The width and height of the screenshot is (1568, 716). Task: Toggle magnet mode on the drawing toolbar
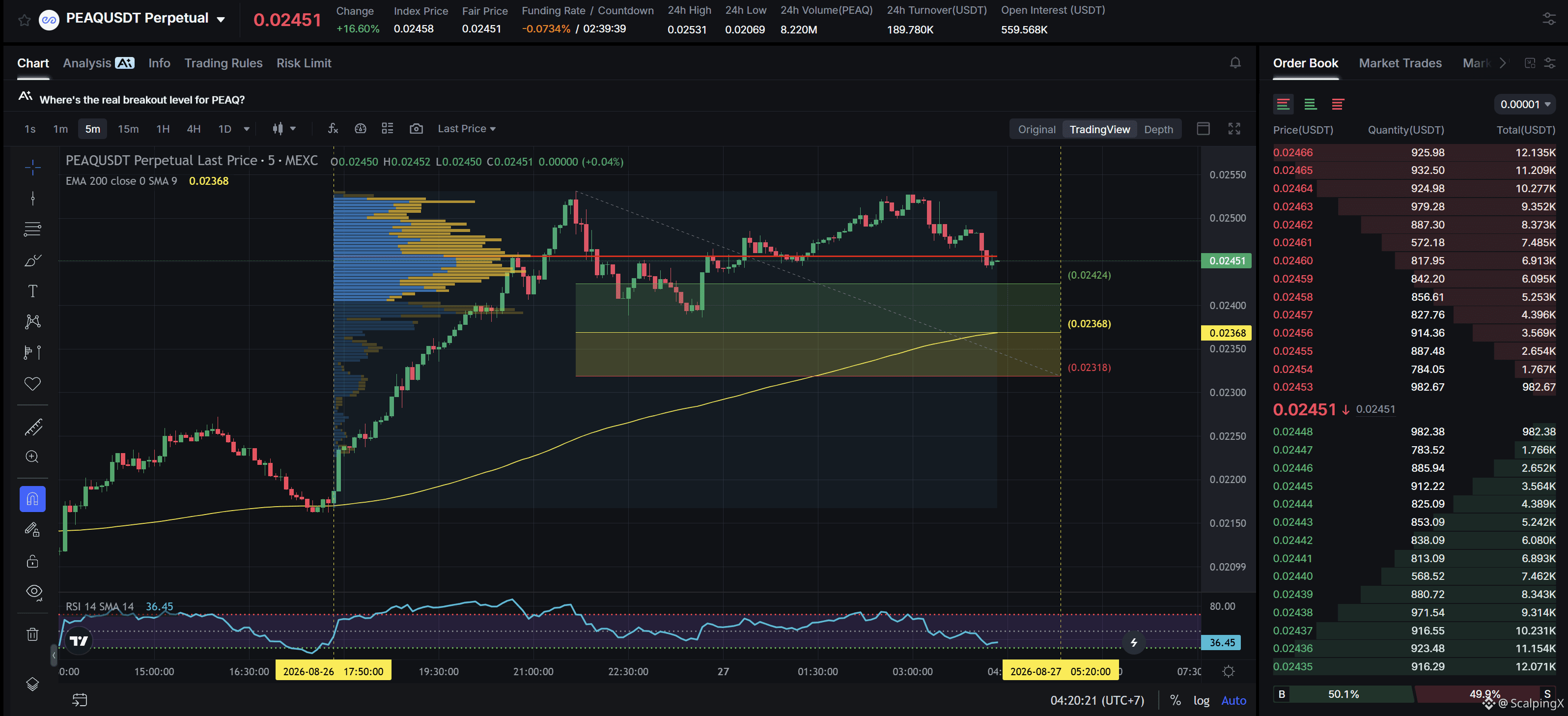(33, 499)
